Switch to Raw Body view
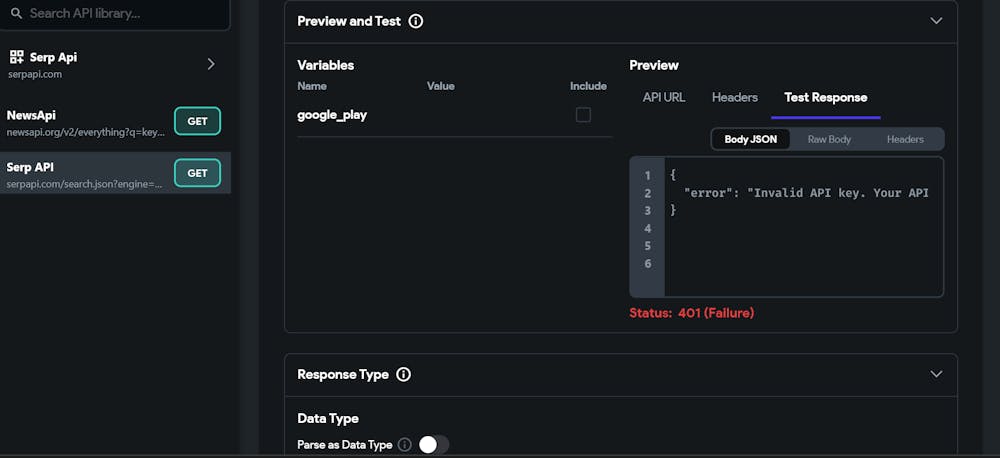This screenshot has height=458, width=1000. 829,139
